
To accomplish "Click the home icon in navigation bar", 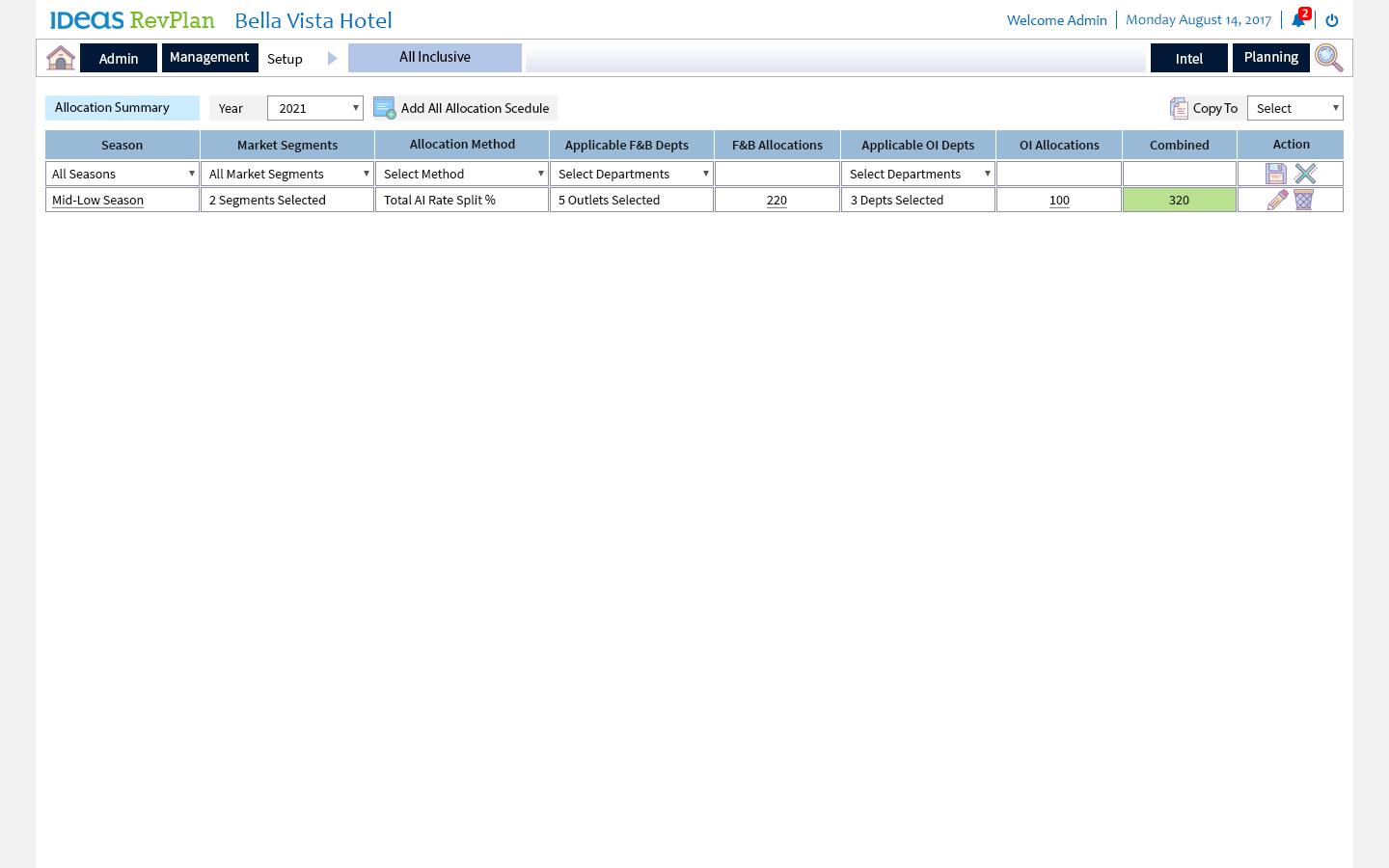I will pyautogui.click(x=61, y=58).
